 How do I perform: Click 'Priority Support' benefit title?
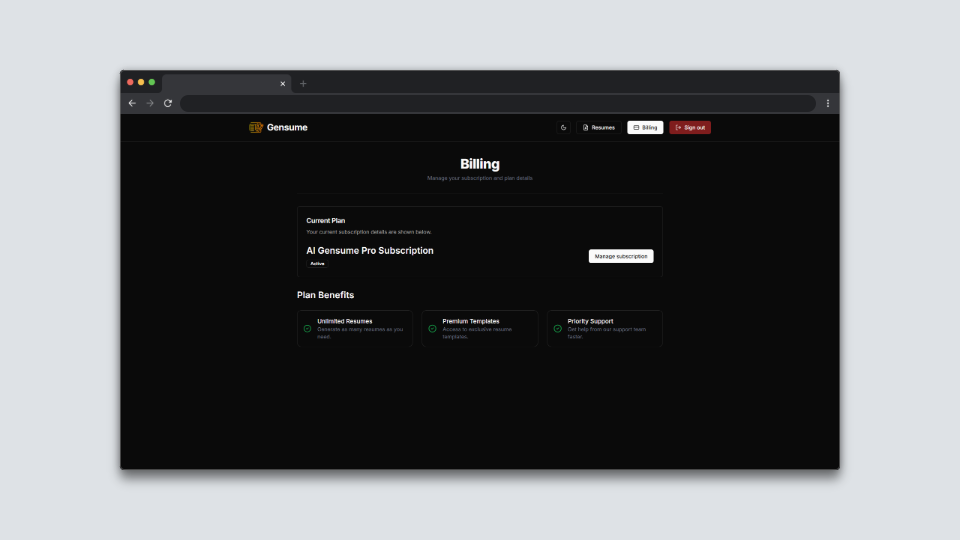[x=590, y=321]
